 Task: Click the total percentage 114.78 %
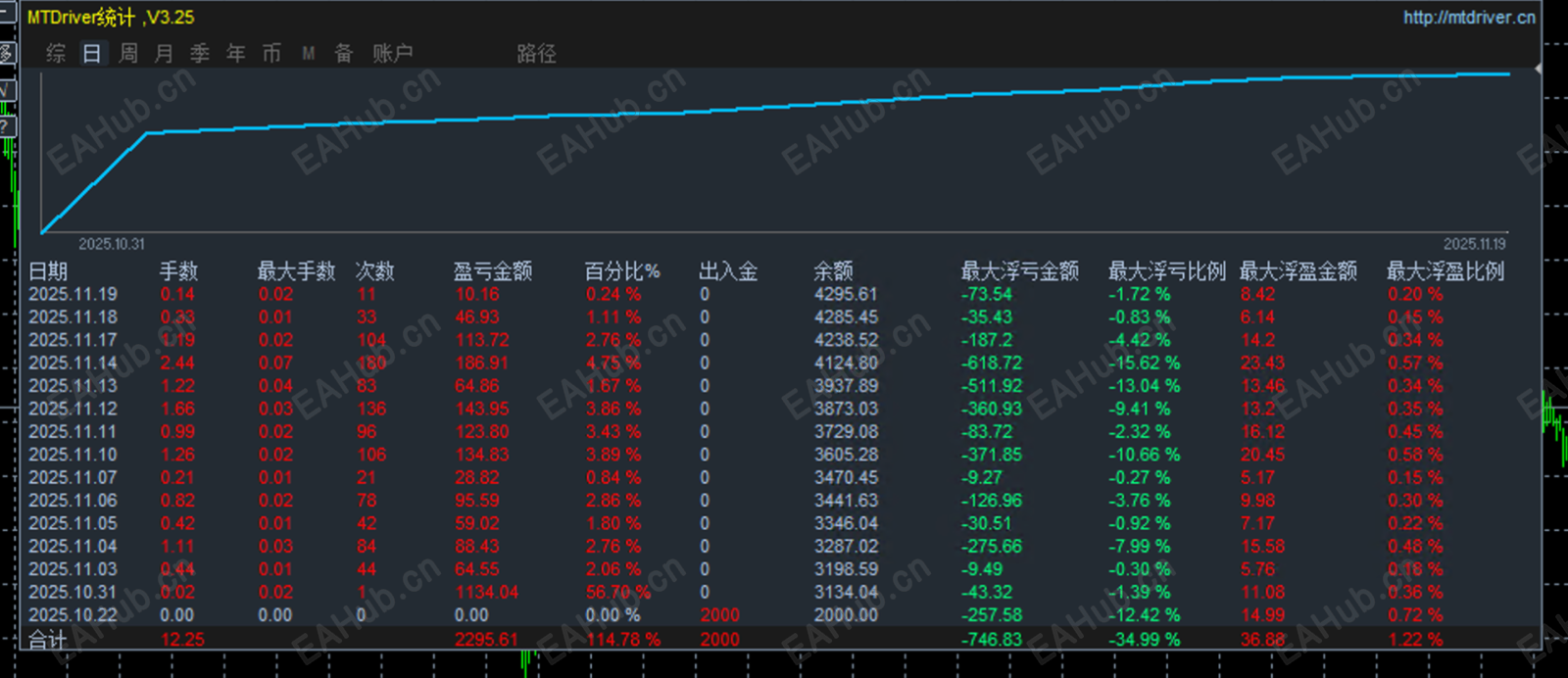pyautogui.click(x=623, y=639)
